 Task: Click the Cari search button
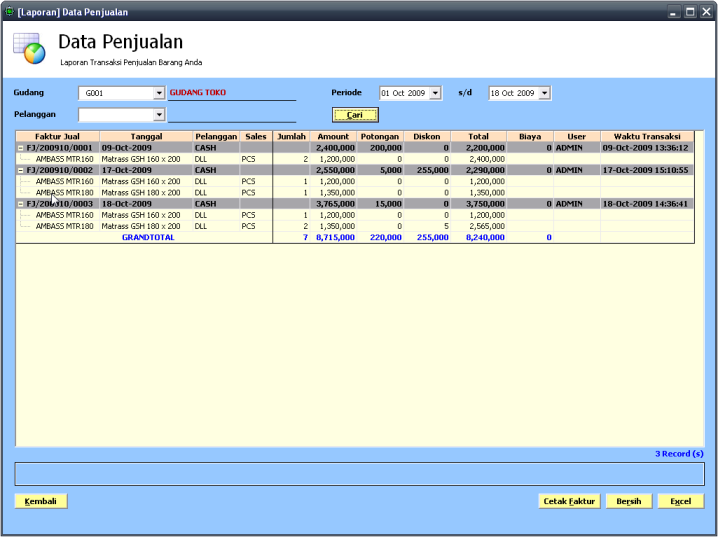pyautogui.click(x=355, y=115)
